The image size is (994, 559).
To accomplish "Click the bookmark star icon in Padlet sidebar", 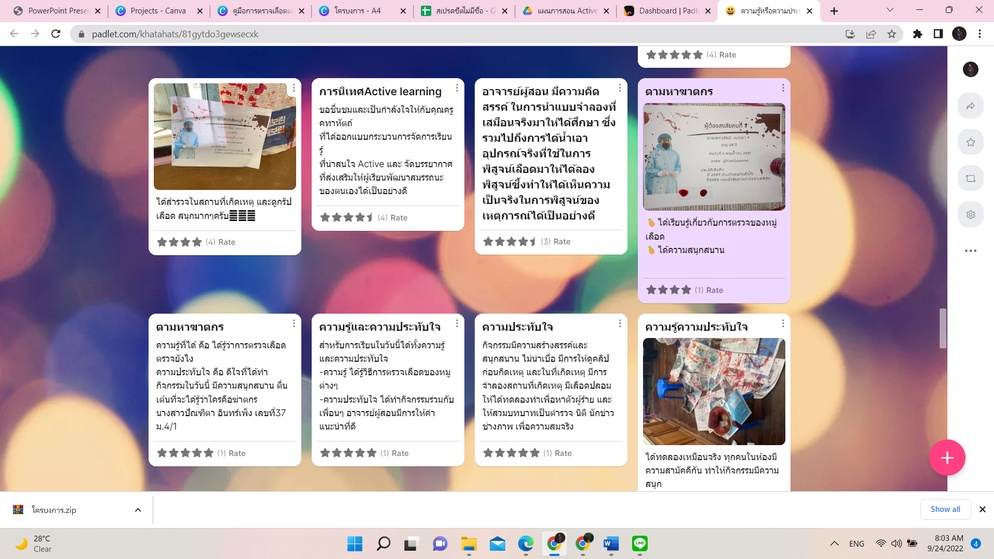I will tap(971, 142).
